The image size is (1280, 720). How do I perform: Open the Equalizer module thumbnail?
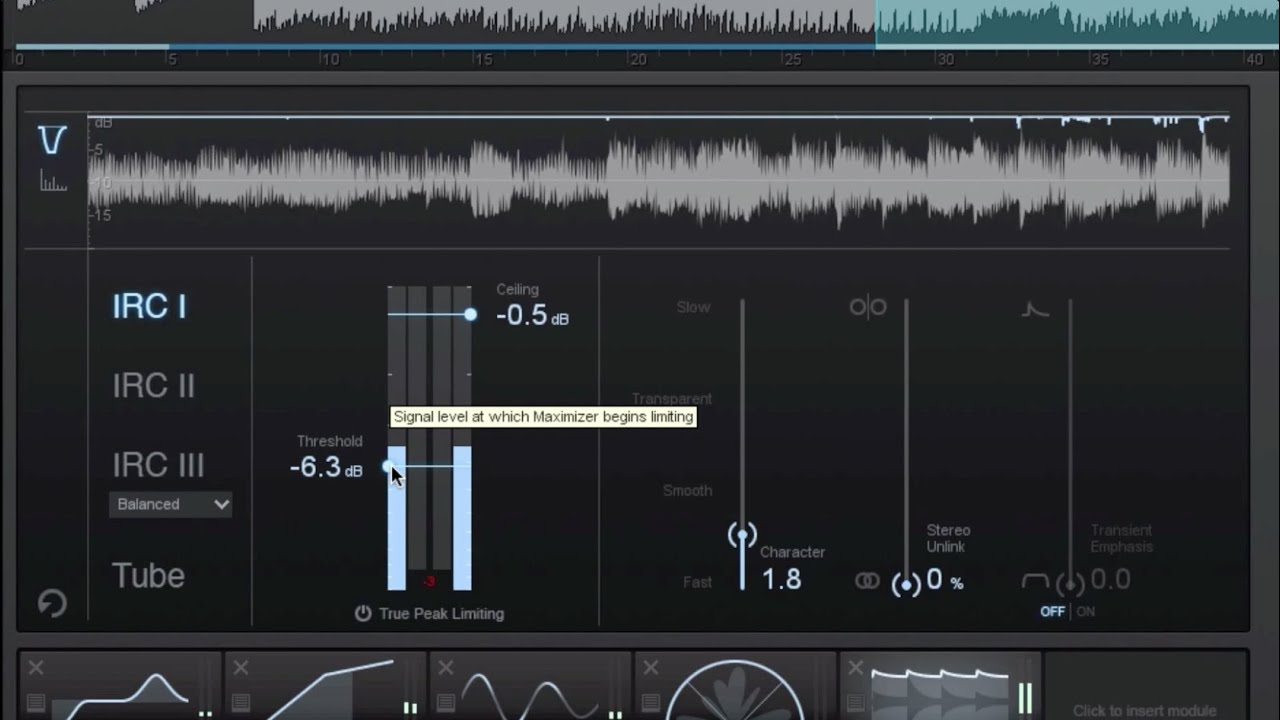(122, 686)
